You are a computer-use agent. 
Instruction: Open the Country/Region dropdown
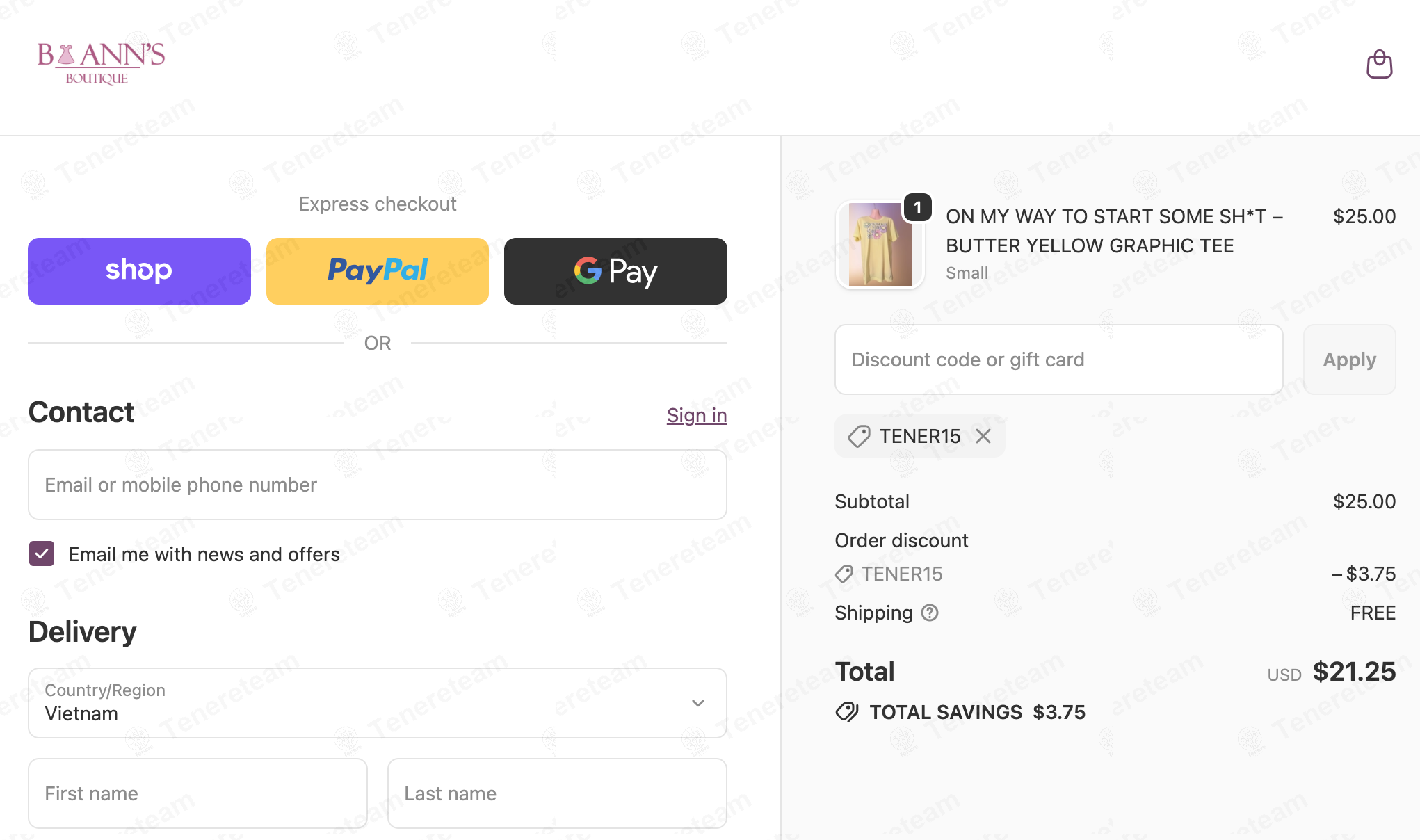pyautogui.click(x=377, y=703)
